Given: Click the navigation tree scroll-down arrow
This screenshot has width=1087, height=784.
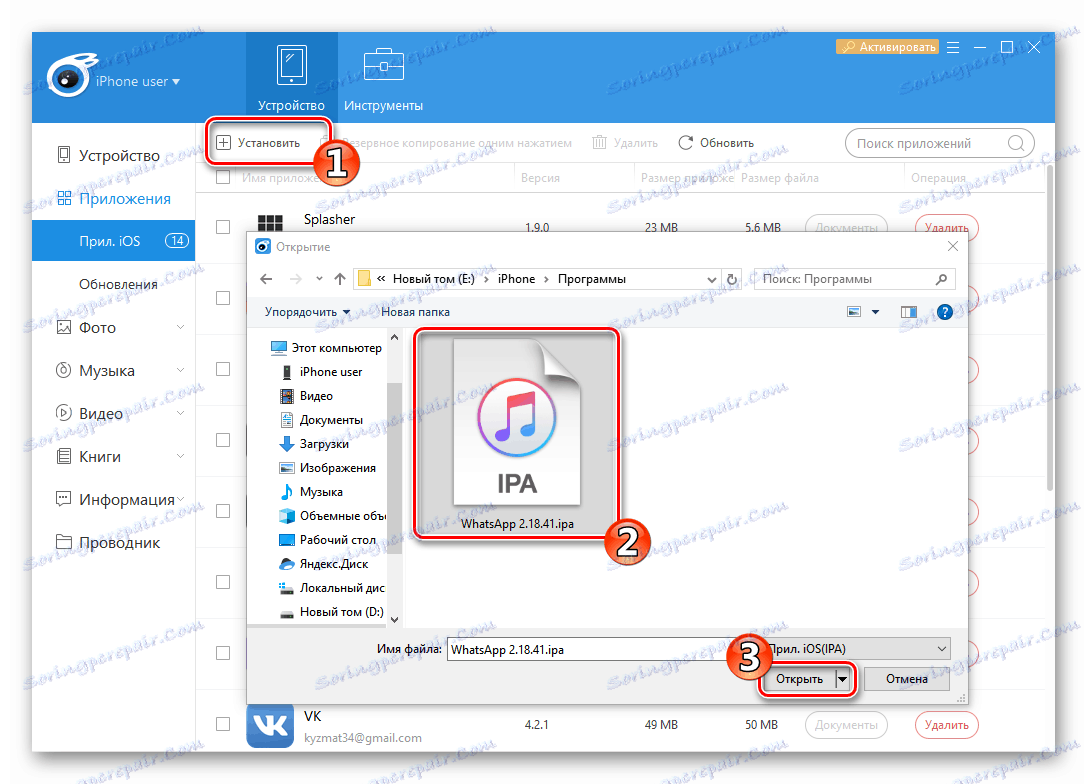Looking at the screenshot, I should pos(394,619).
